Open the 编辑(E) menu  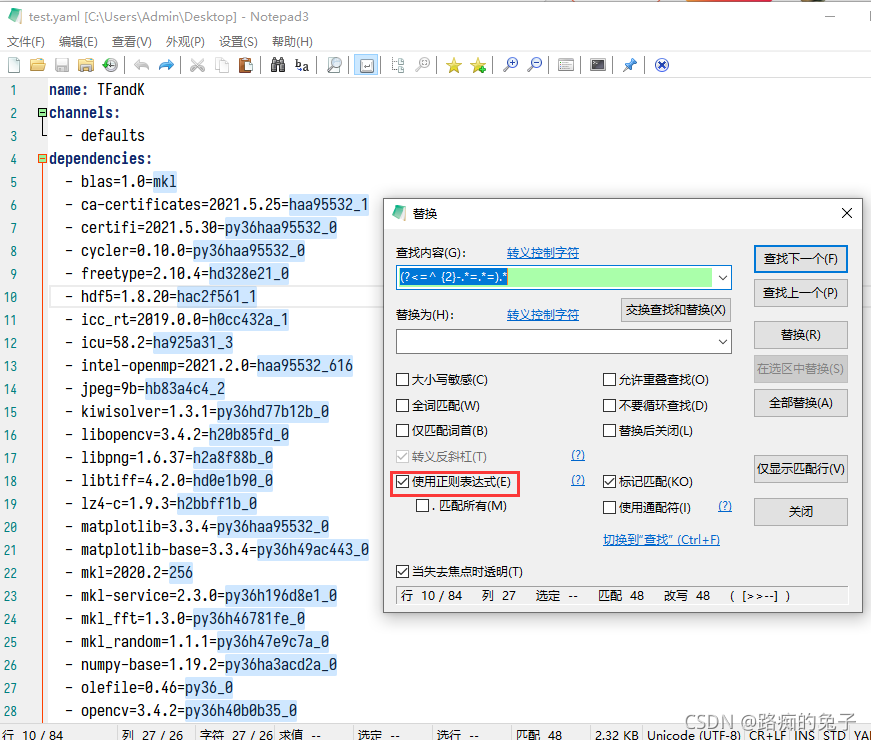(78, 42)
